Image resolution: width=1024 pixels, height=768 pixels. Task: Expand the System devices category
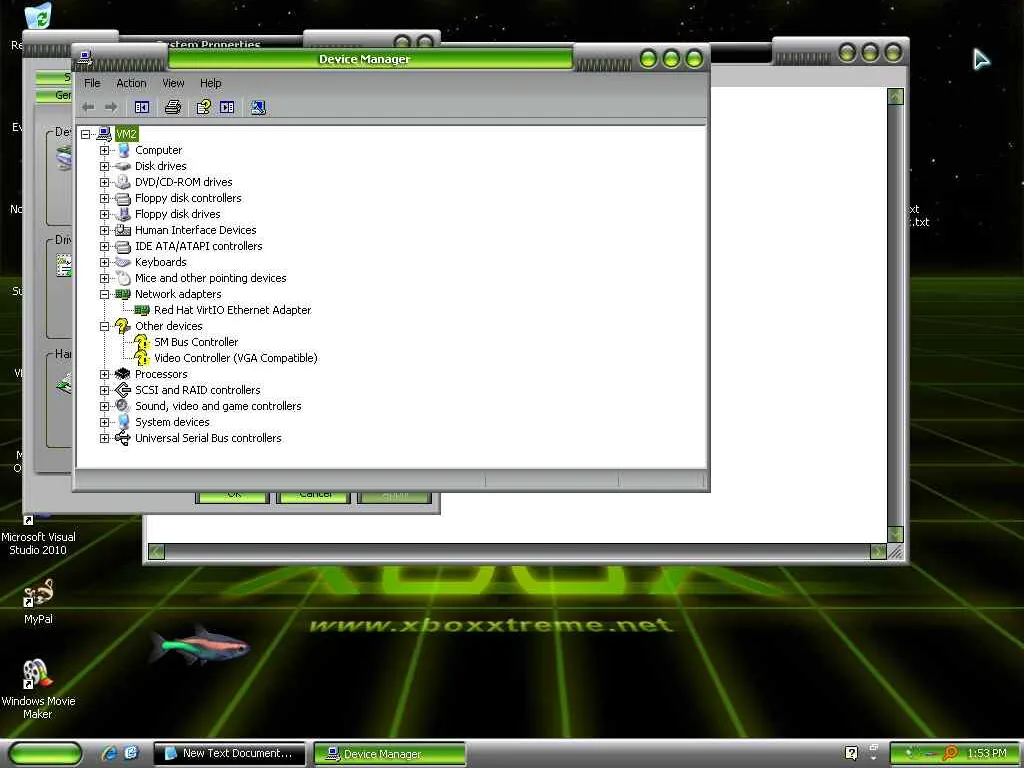(x=104, y=423)
